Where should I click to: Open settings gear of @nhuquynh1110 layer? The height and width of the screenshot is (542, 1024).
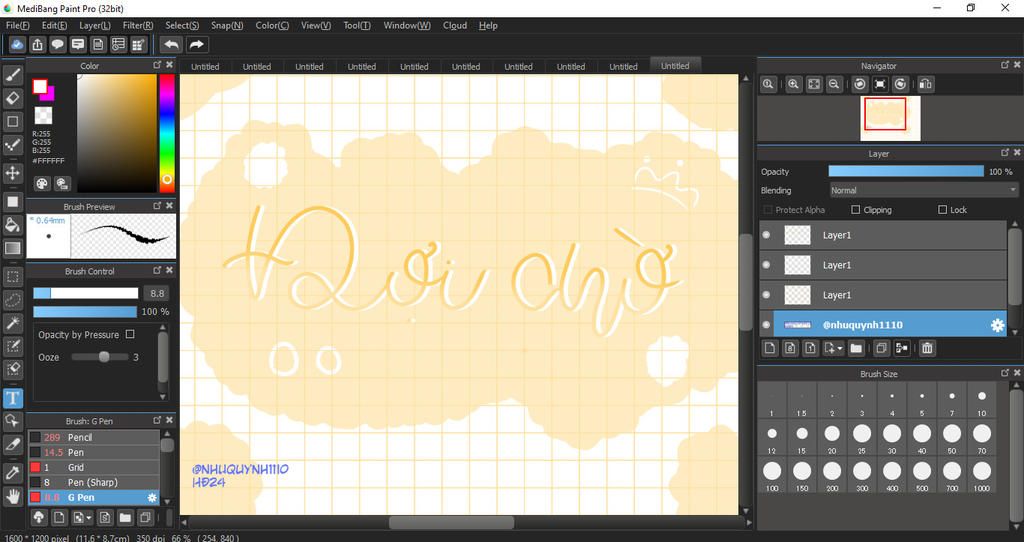tap(997, 325)
